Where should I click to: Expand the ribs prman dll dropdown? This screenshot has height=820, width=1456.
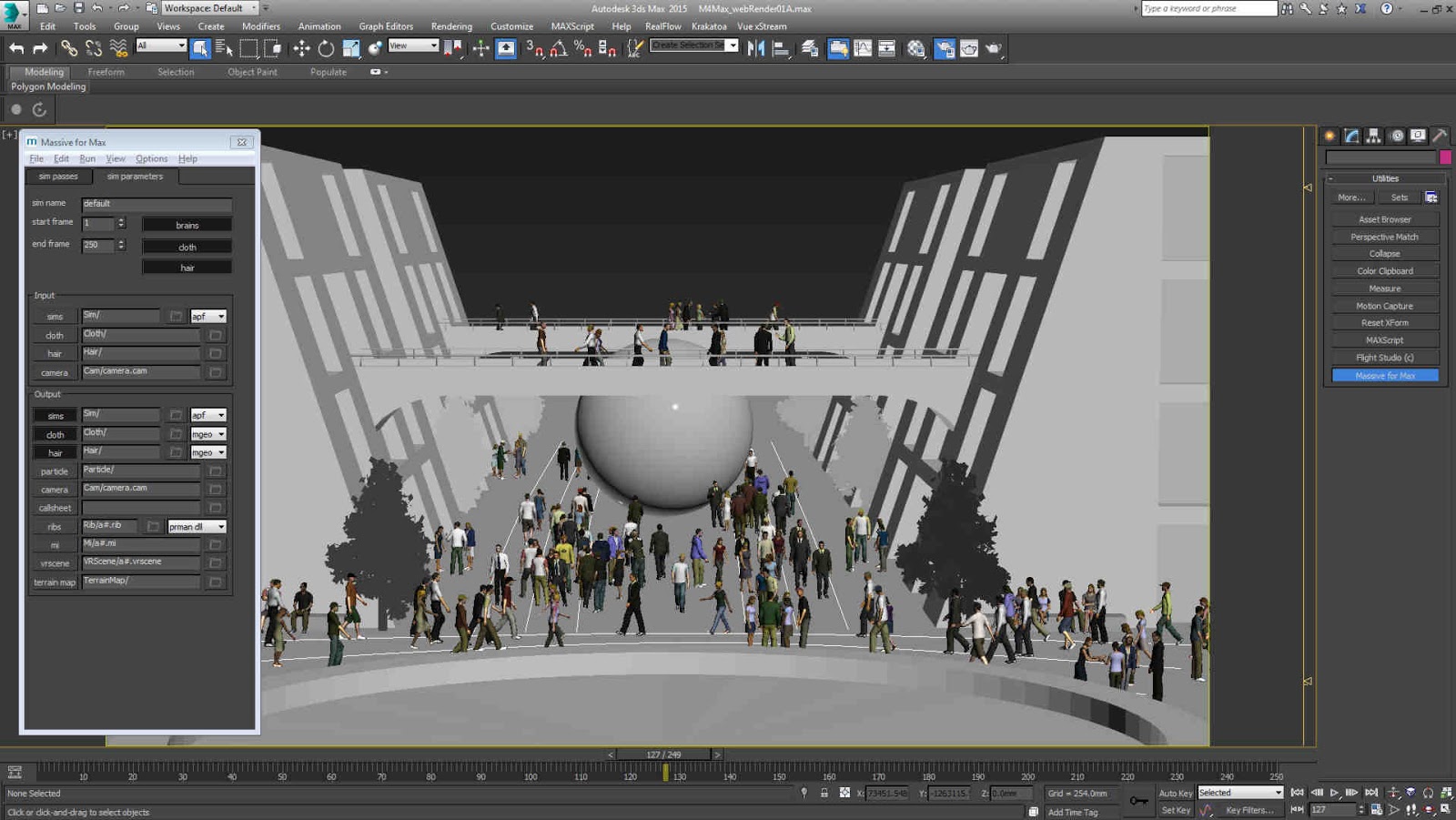pos(197,527)
